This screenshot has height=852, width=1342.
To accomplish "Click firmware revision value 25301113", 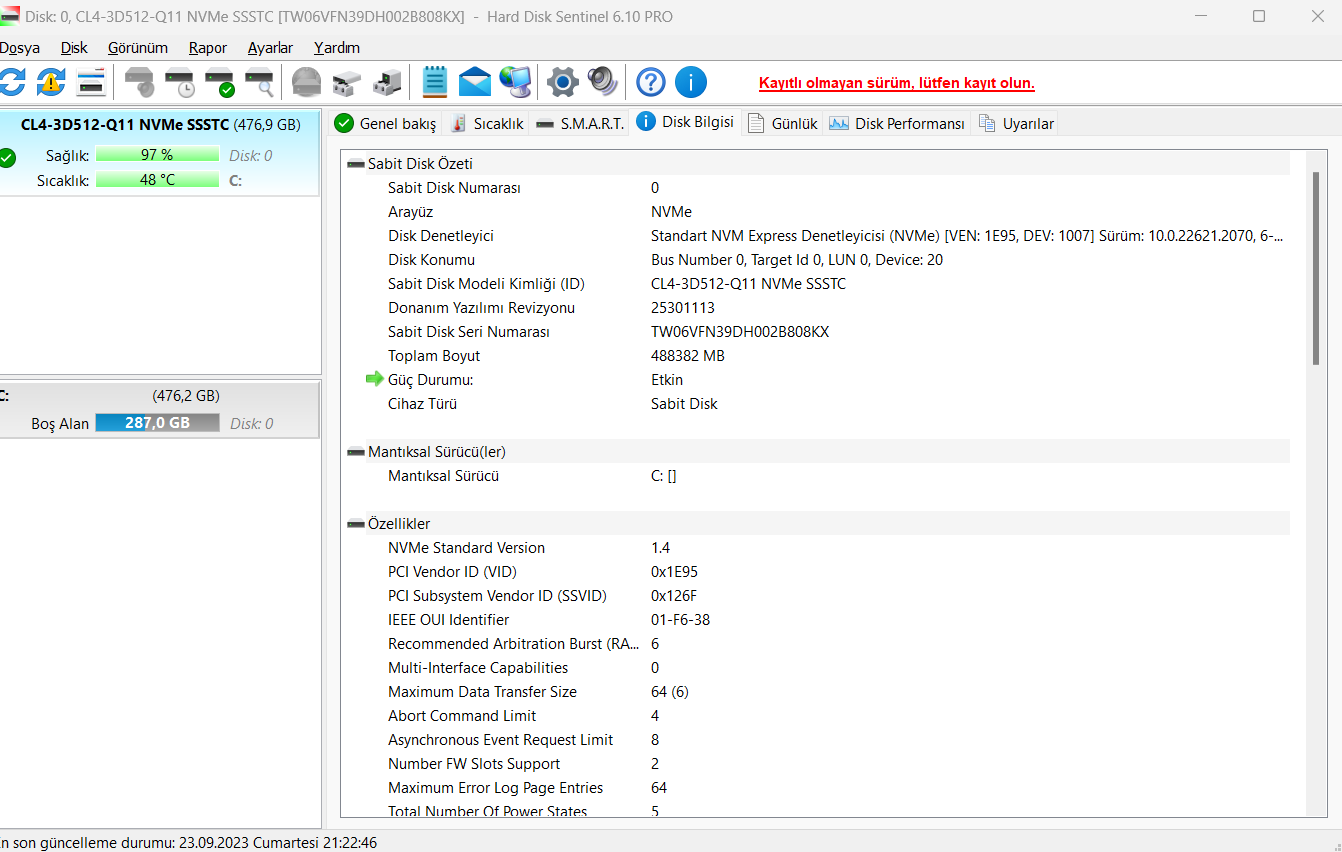I will coord(683,307).
